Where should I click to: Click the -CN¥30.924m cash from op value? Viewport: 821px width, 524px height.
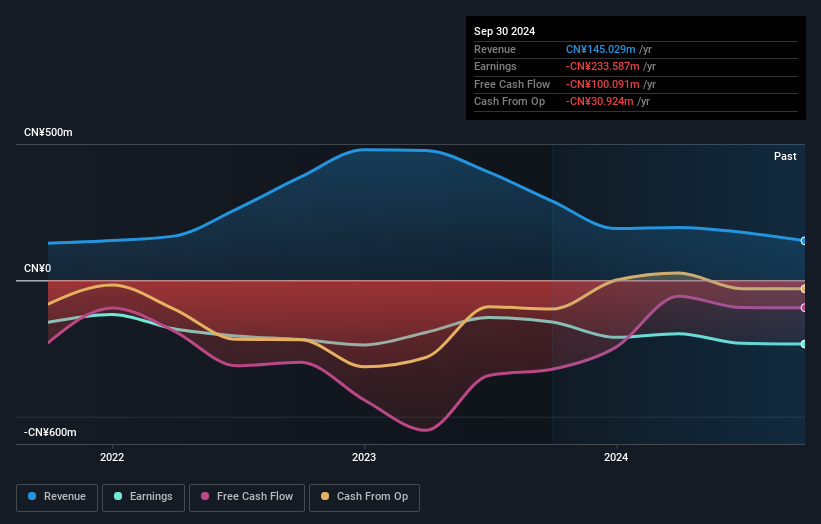(x=600, y=102)
